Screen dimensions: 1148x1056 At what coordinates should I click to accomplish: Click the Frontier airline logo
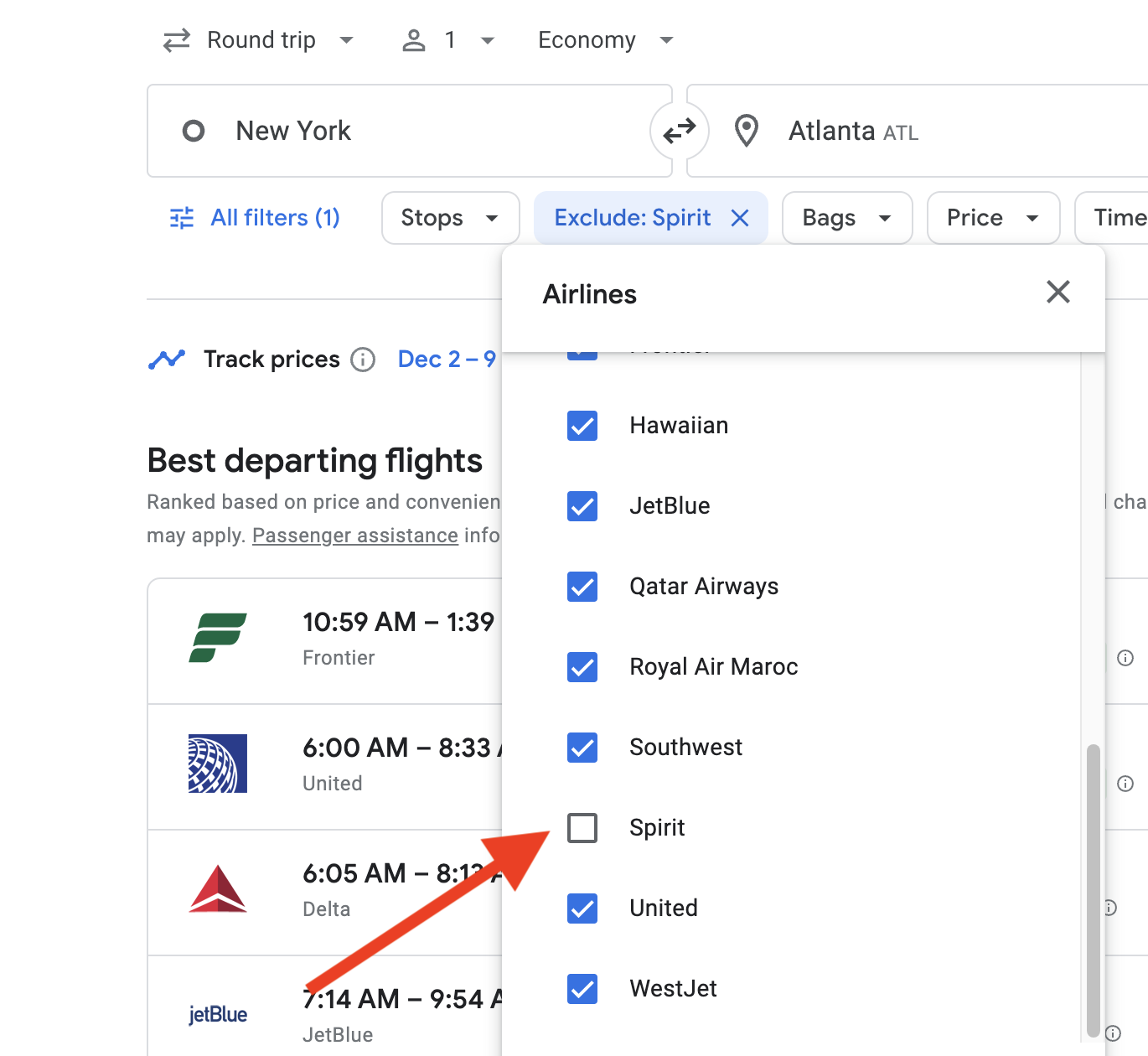point(218,638)
